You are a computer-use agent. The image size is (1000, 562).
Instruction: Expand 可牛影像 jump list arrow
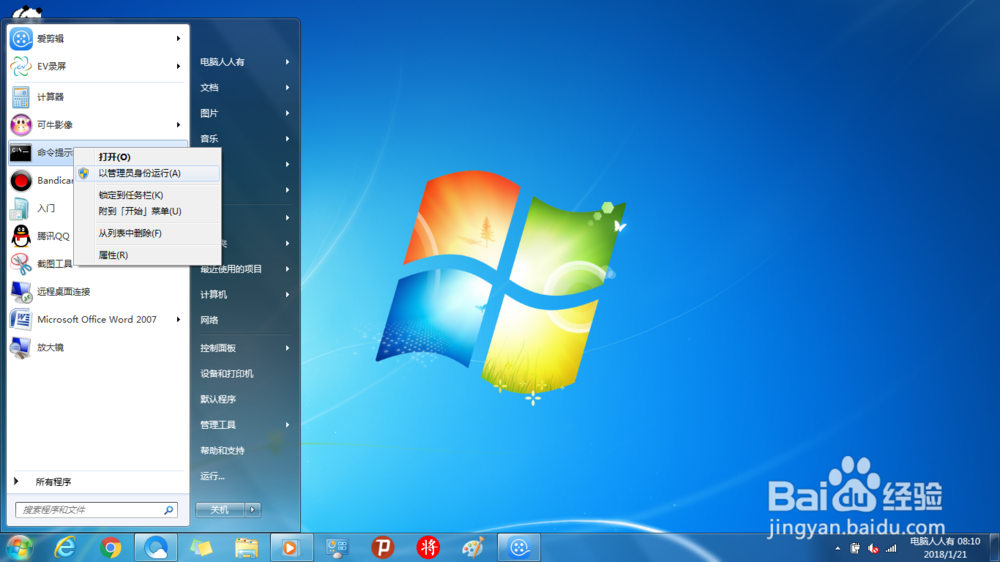[x=178, y=125]
